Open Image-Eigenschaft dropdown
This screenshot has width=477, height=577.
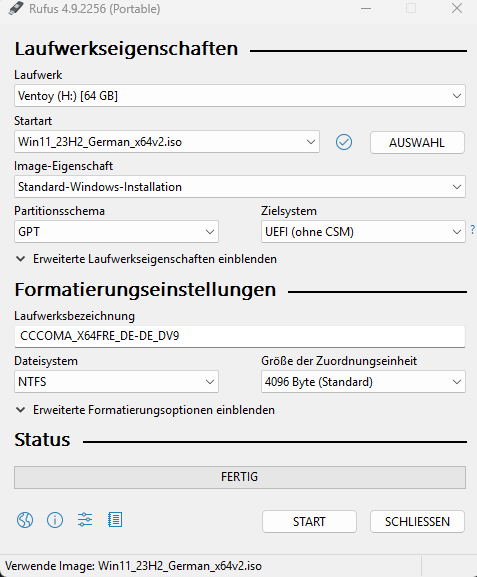[240, 187]
